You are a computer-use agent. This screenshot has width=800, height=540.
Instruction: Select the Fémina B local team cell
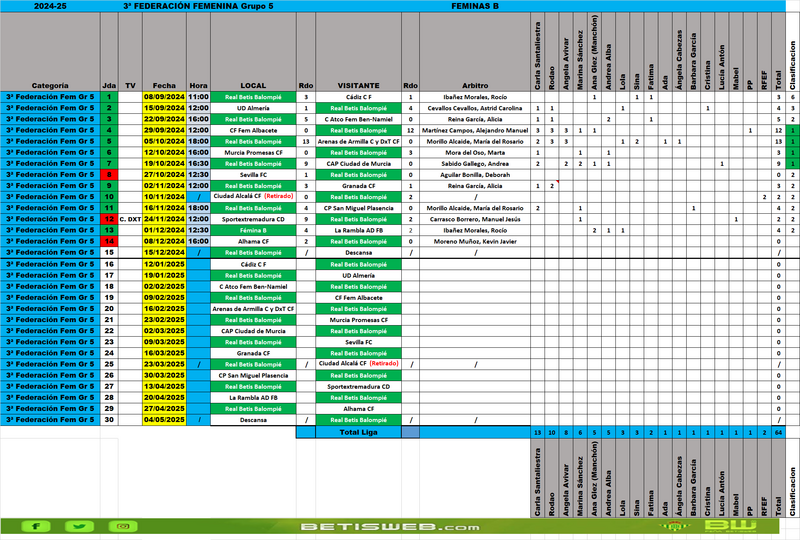[253, 230]
